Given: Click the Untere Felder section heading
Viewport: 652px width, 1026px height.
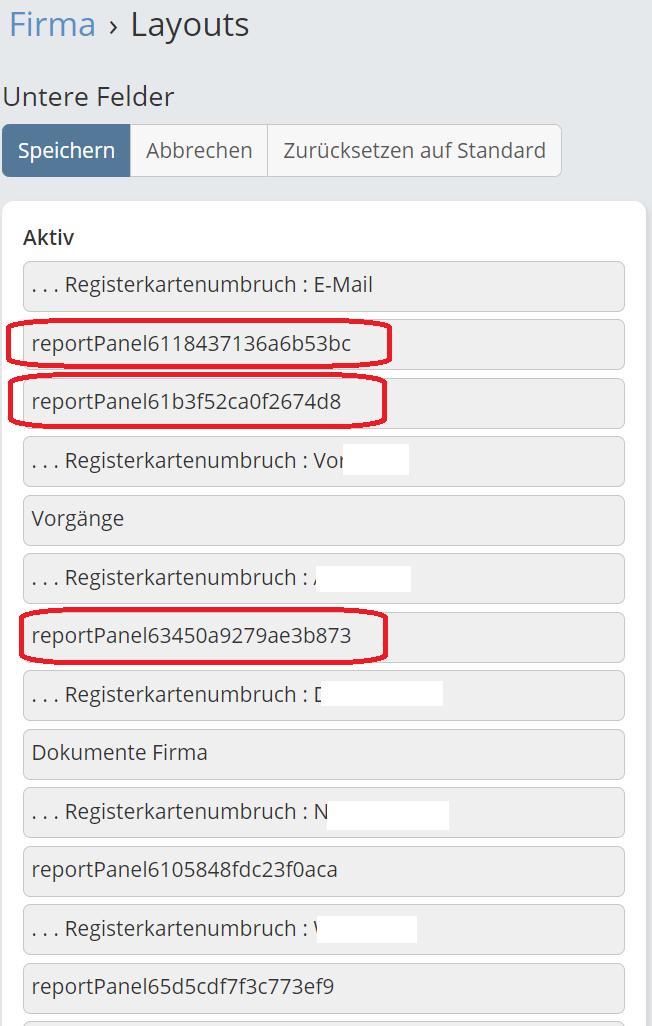Looking at the screenshot, I should 89,97.
